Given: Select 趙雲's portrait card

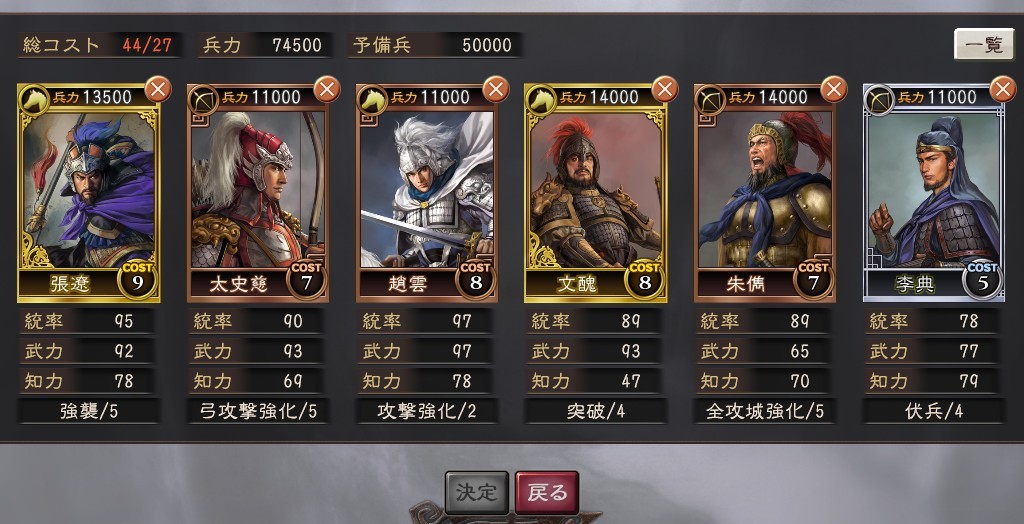Looking at the screenshot, I should coord(427,193).
